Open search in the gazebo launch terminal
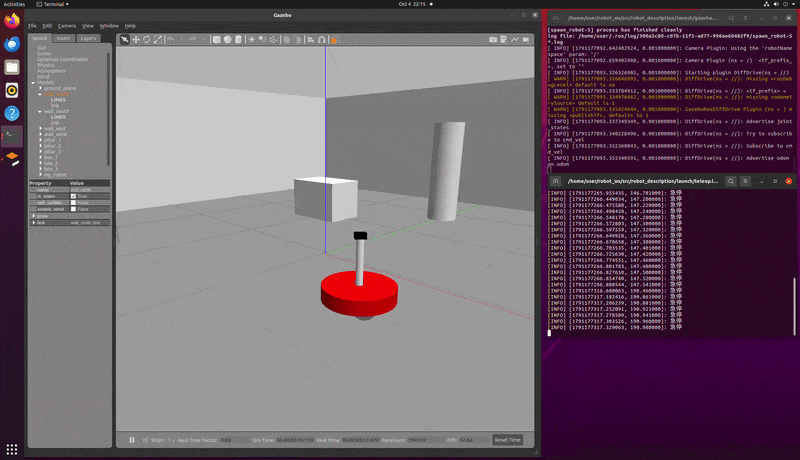Image resolution: width=800 pixels, height=460 pixels. pyautogui.click(x=731, y=18)
